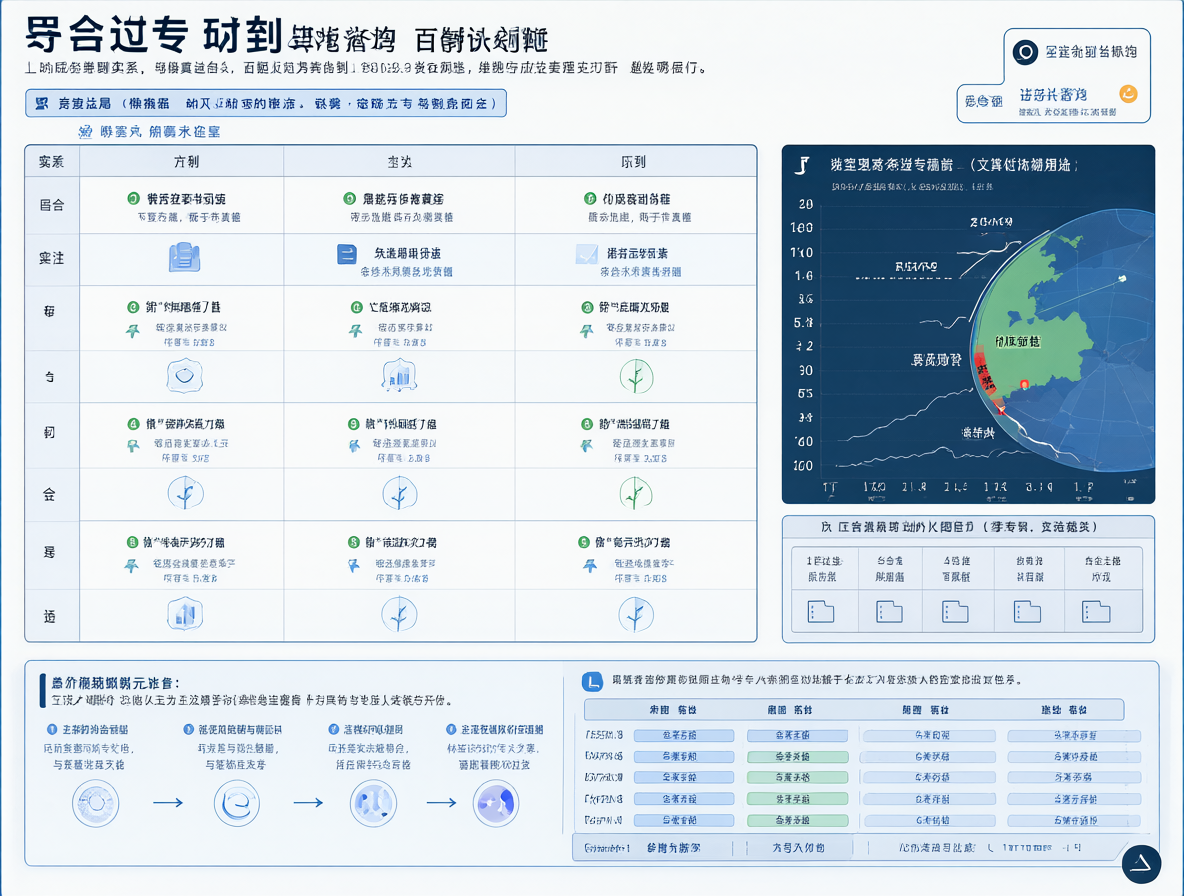Click the pale checkmark tile icon in the table
The image size is (1184, 896).
click(587, 254)
